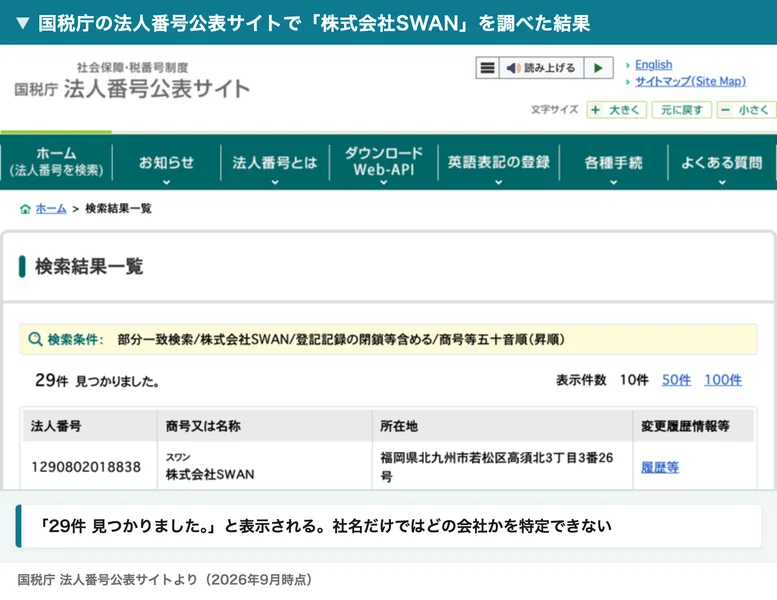Open サイトマップ(Site Map) link
Screen dimensions: 777x600
(x=690, y=81)
